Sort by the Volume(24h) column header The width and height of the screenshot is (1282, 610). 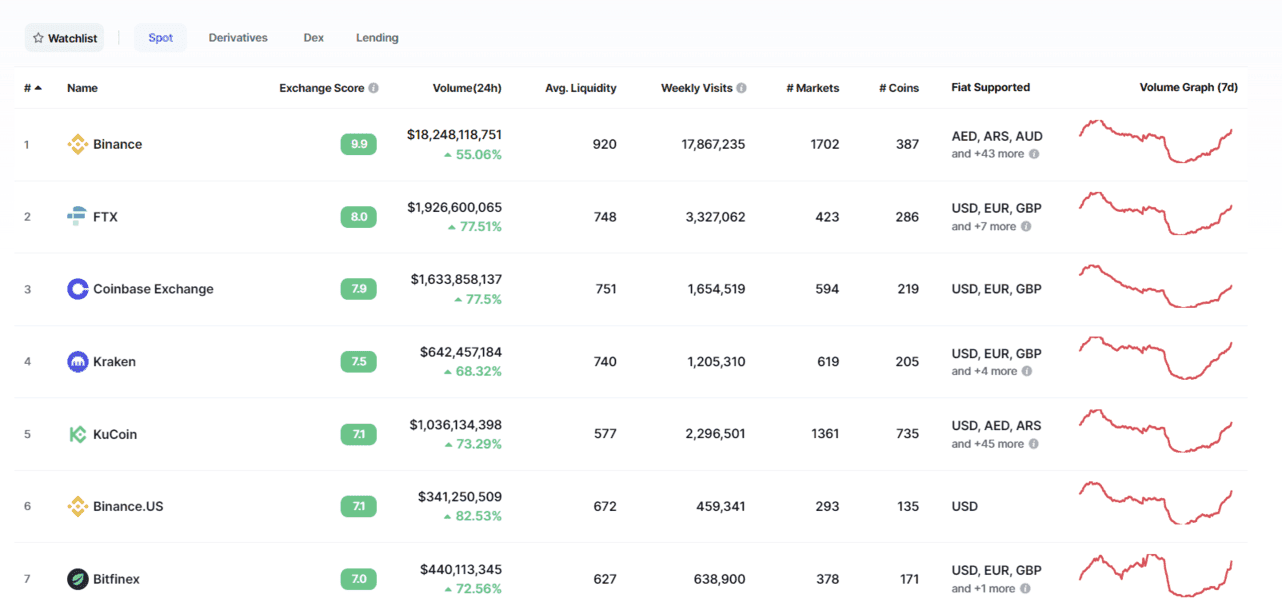(x=467, y=88)
